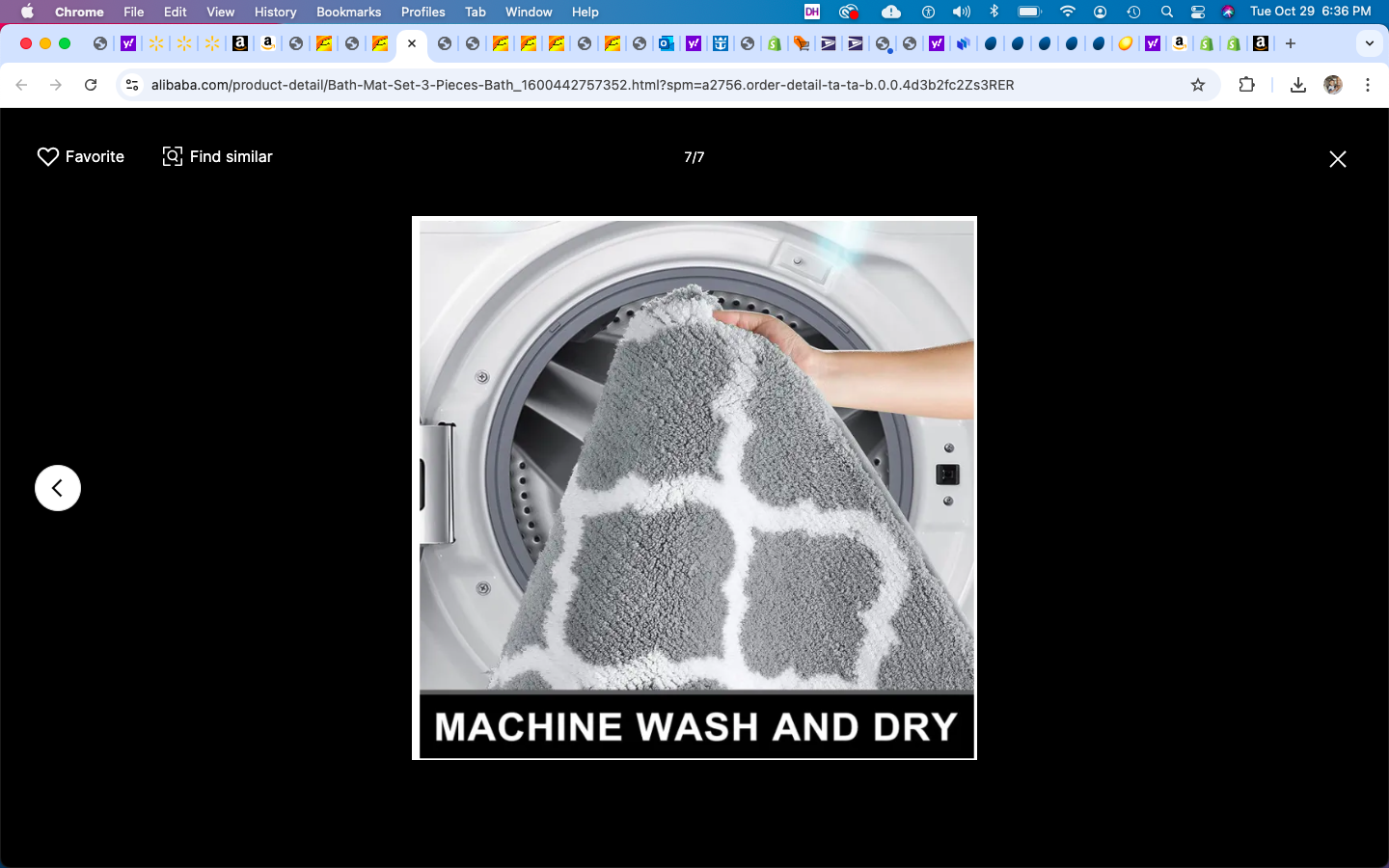This screenshot has height=868, width=1389.
Task: Click the Creative Cloud menu bar icon
Action: coord(849,12)
